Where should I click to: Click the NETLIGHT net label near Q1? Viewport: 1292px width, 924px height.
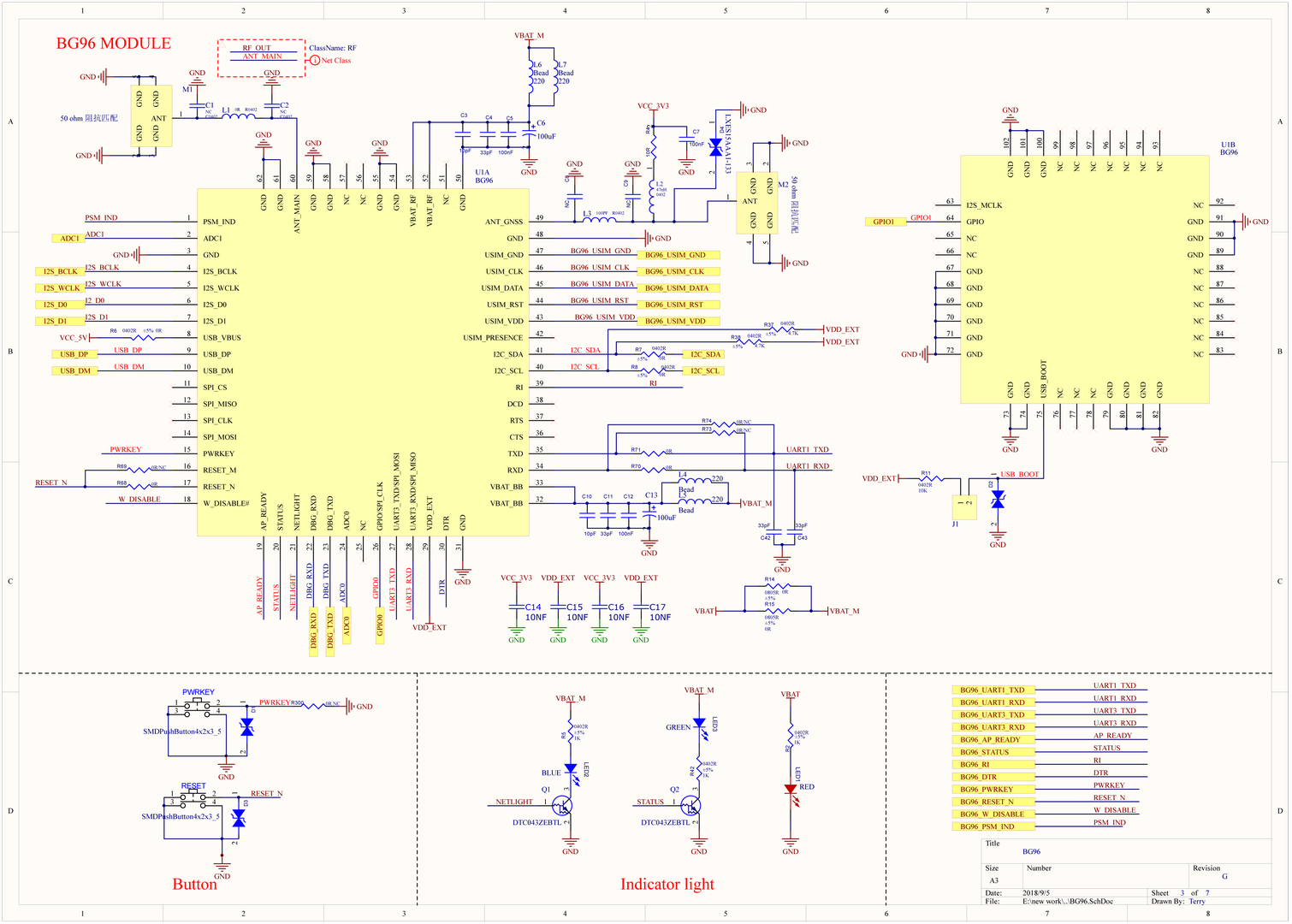(x=514, y=802)
